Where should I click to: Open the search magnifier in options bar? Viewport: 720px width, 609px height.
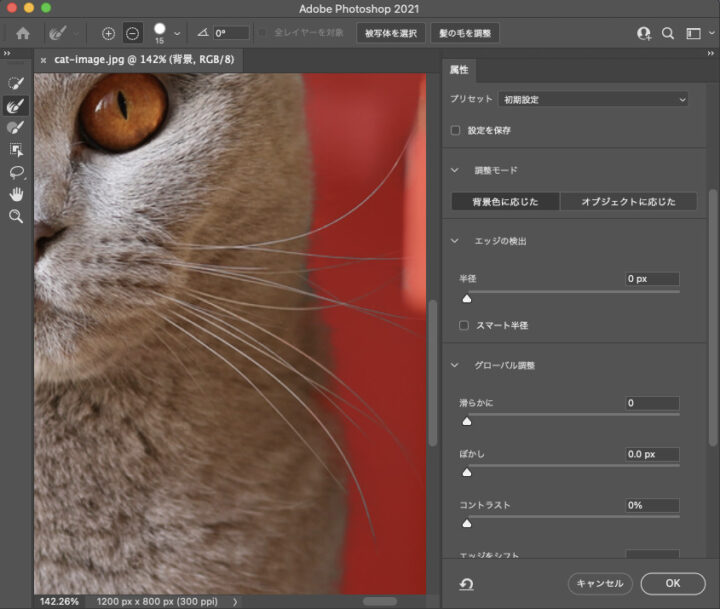coord(668,34)
